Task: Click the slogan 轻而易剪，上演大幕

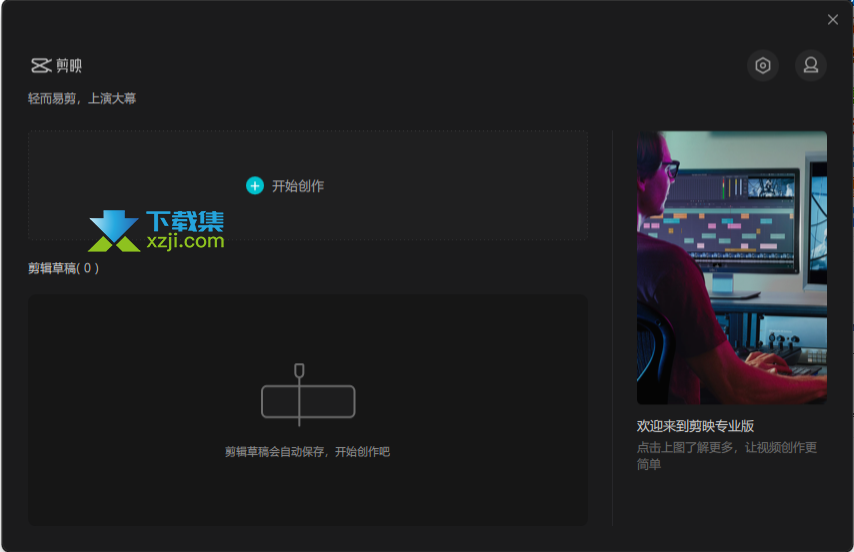Action: coord(82,99)
